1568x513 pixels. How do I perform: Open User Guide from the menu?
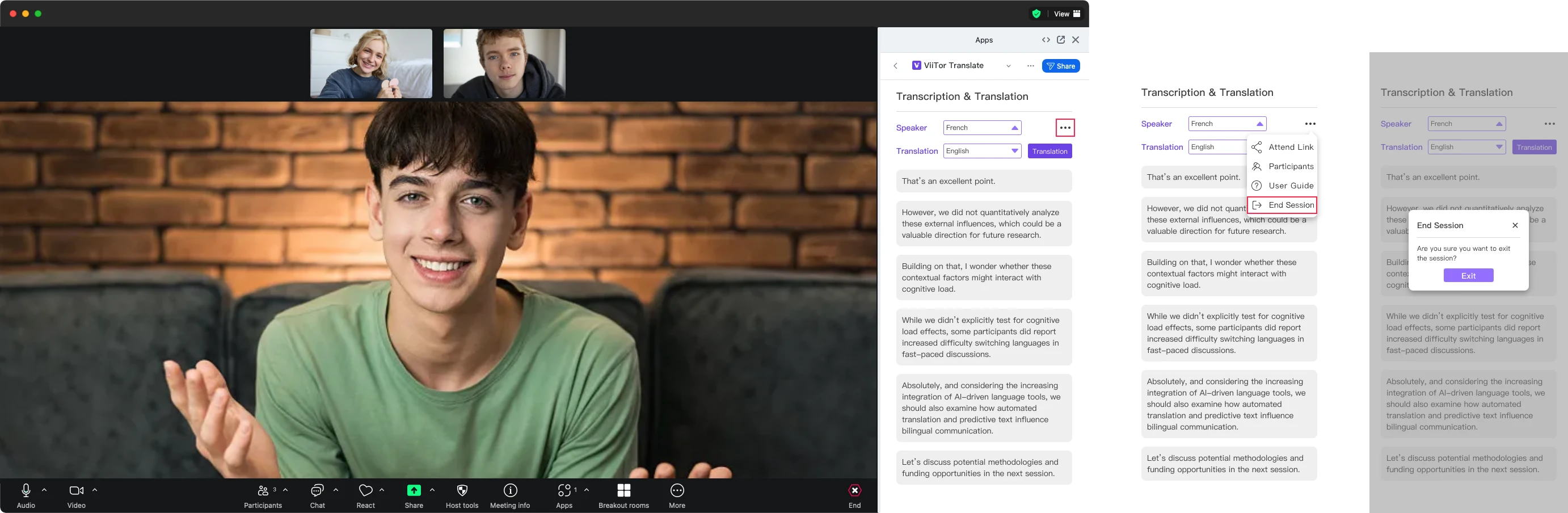(1283, 186)
